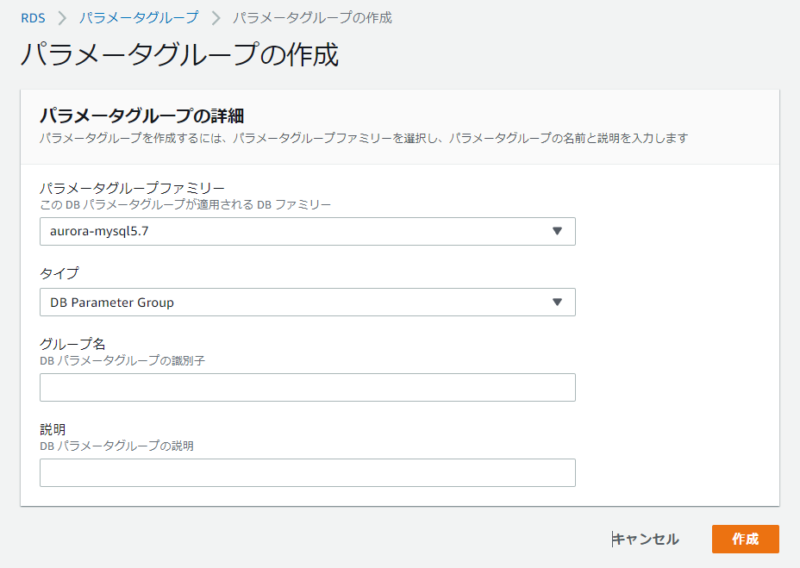Click chevron separator before パラメータグループの作成 breadcrumb
The height and width of the screenshot is (568, 800).
(x=216, y=18)
